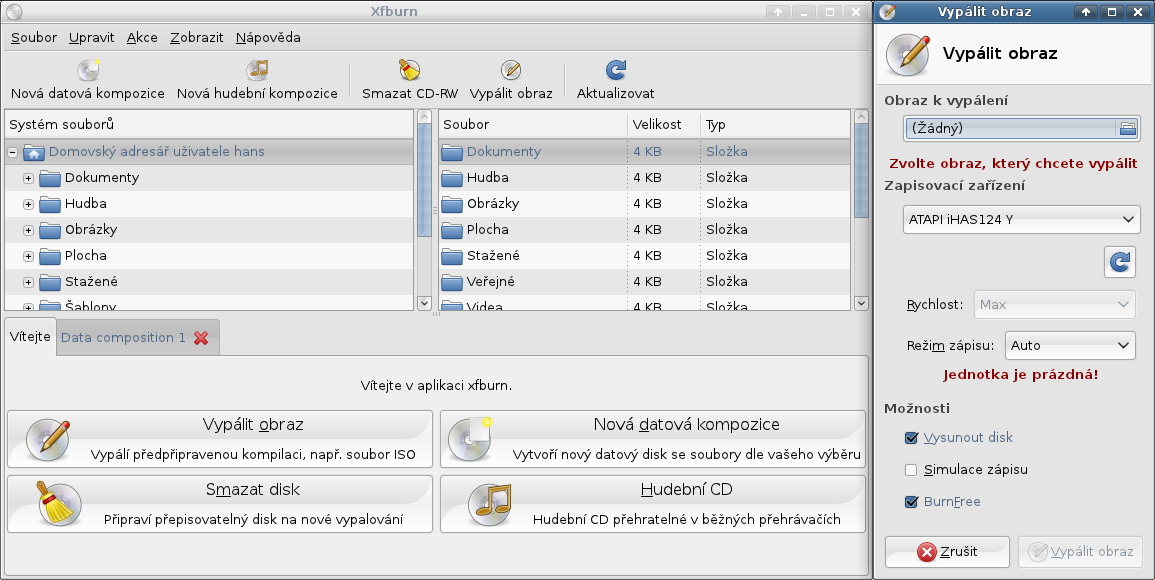Toggle the Vysunout disk checkbox
This screenshot has width=1155, height=580.
click(x=911, y=438)
